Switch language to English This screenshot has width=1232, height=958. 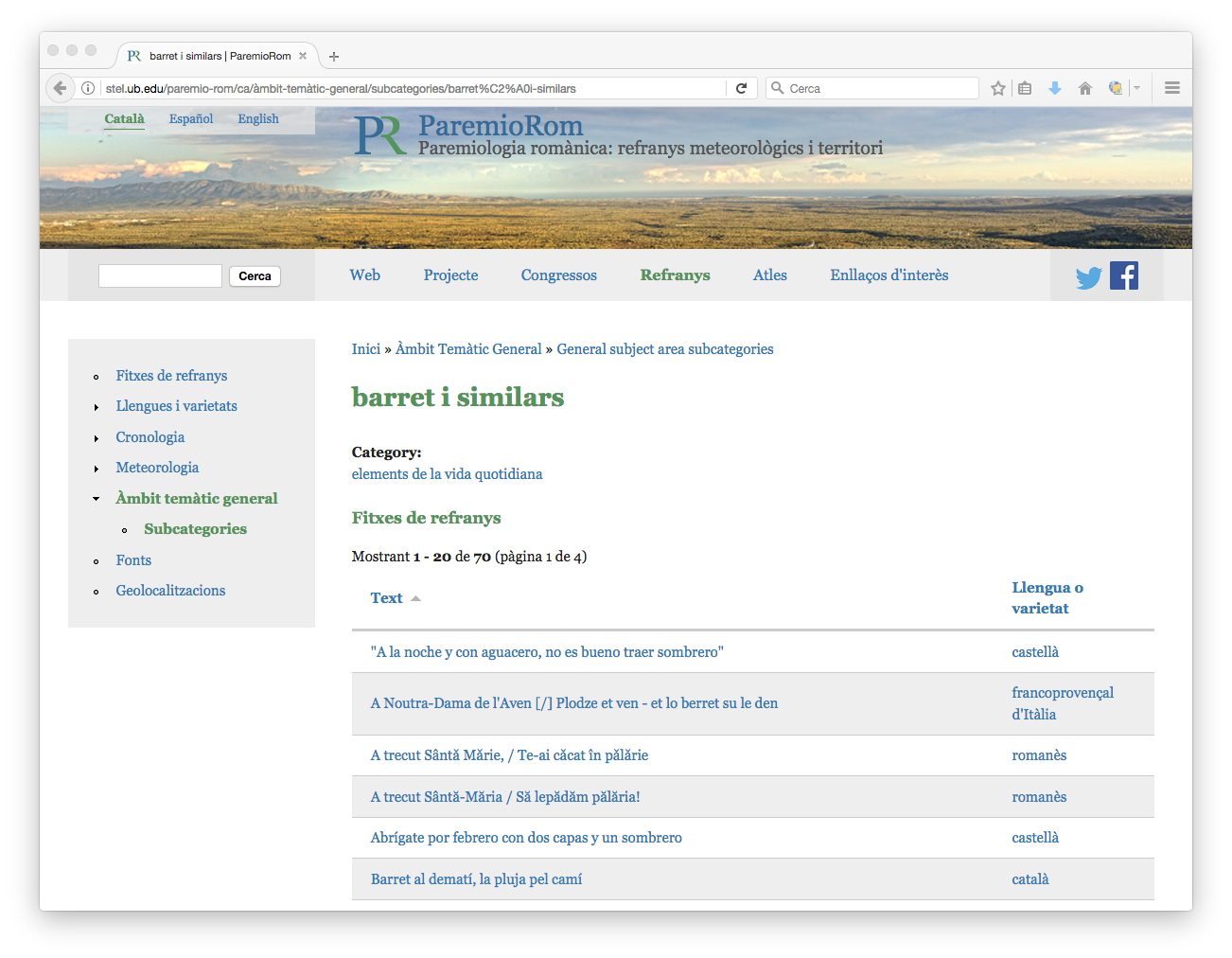258,119
